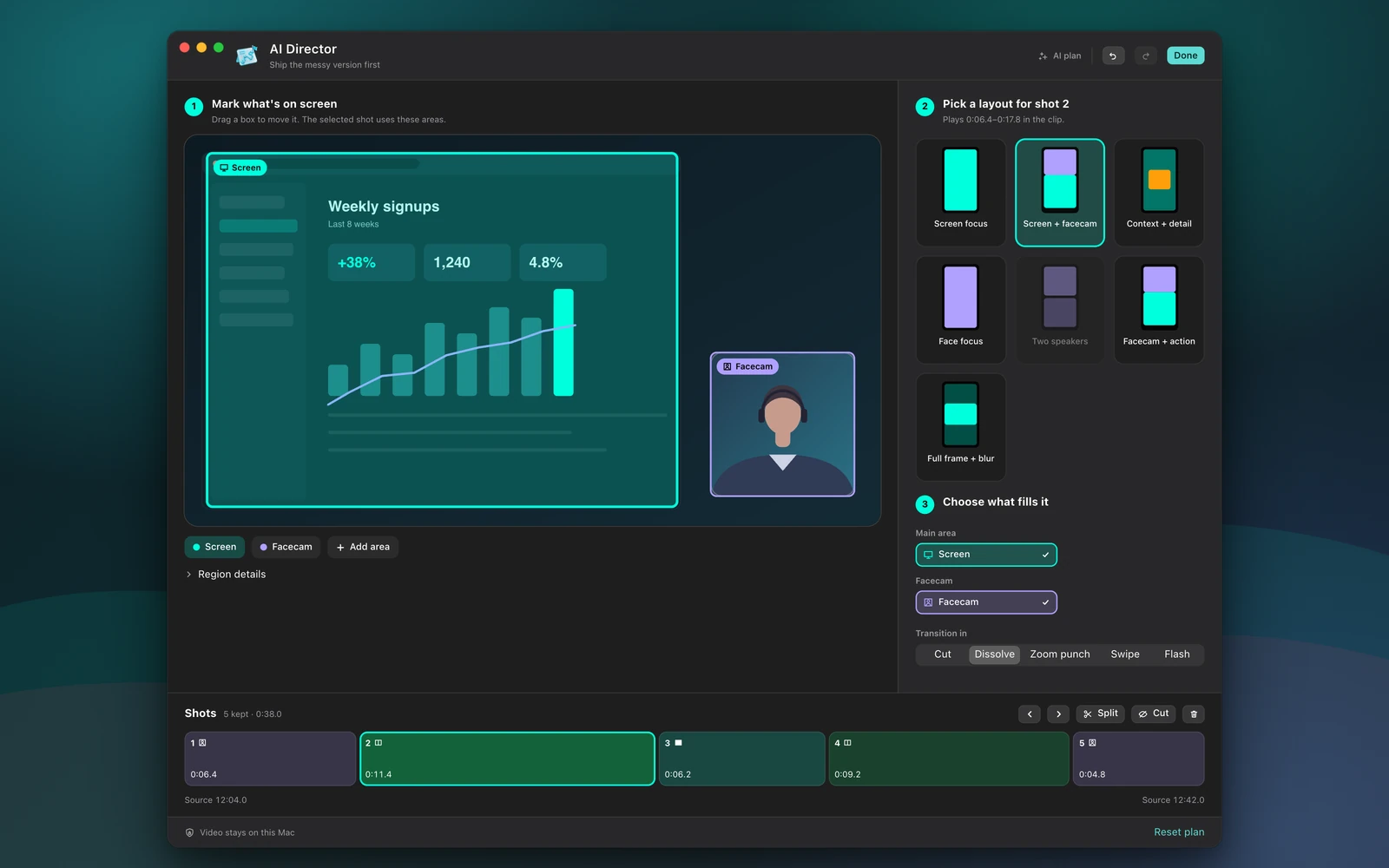Set transition to Flash
The width and height of the screenshot is (1389, 868).
1177,654
